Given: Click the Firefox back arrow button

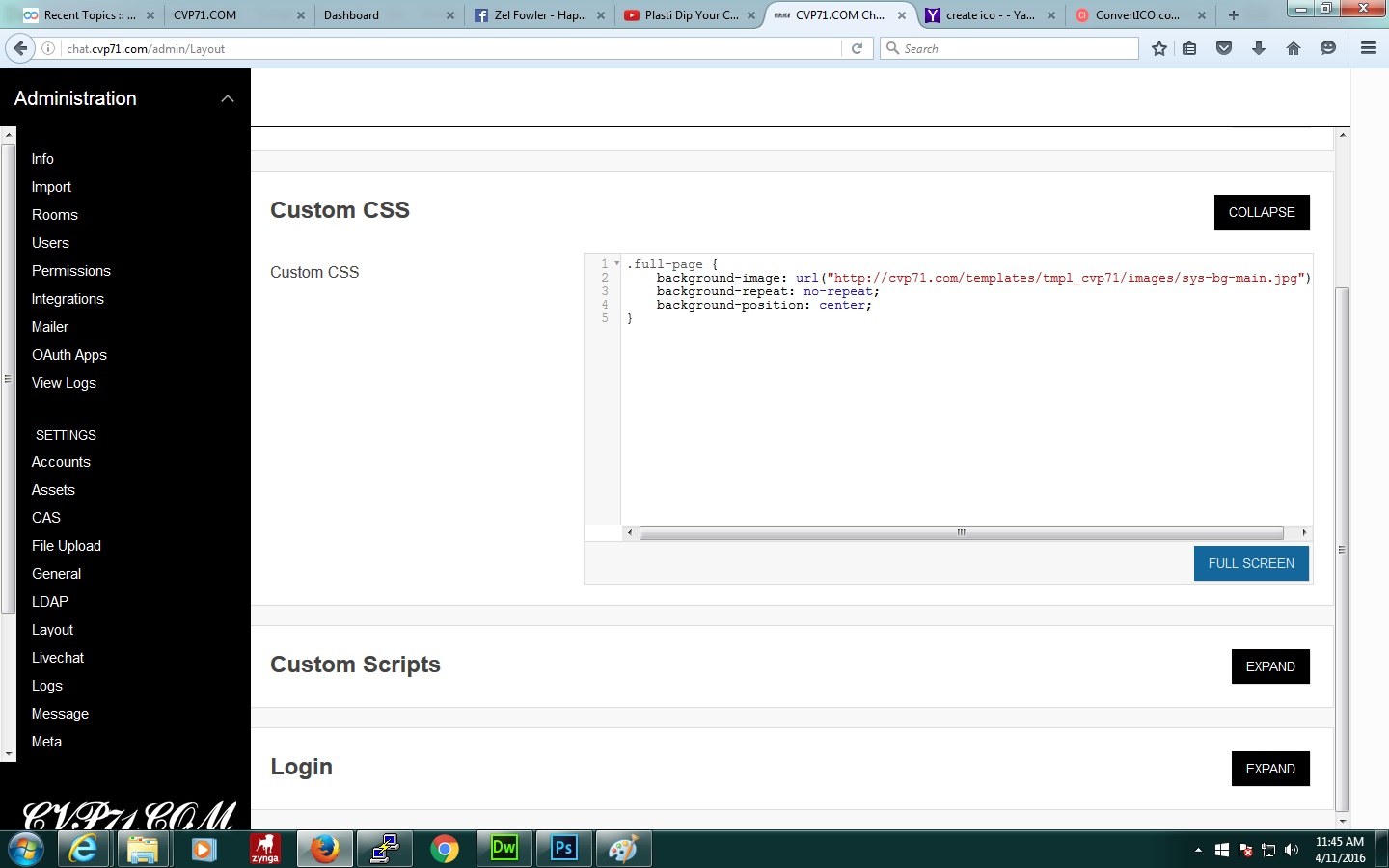Looking at the screenshot, I should (20, 48).
